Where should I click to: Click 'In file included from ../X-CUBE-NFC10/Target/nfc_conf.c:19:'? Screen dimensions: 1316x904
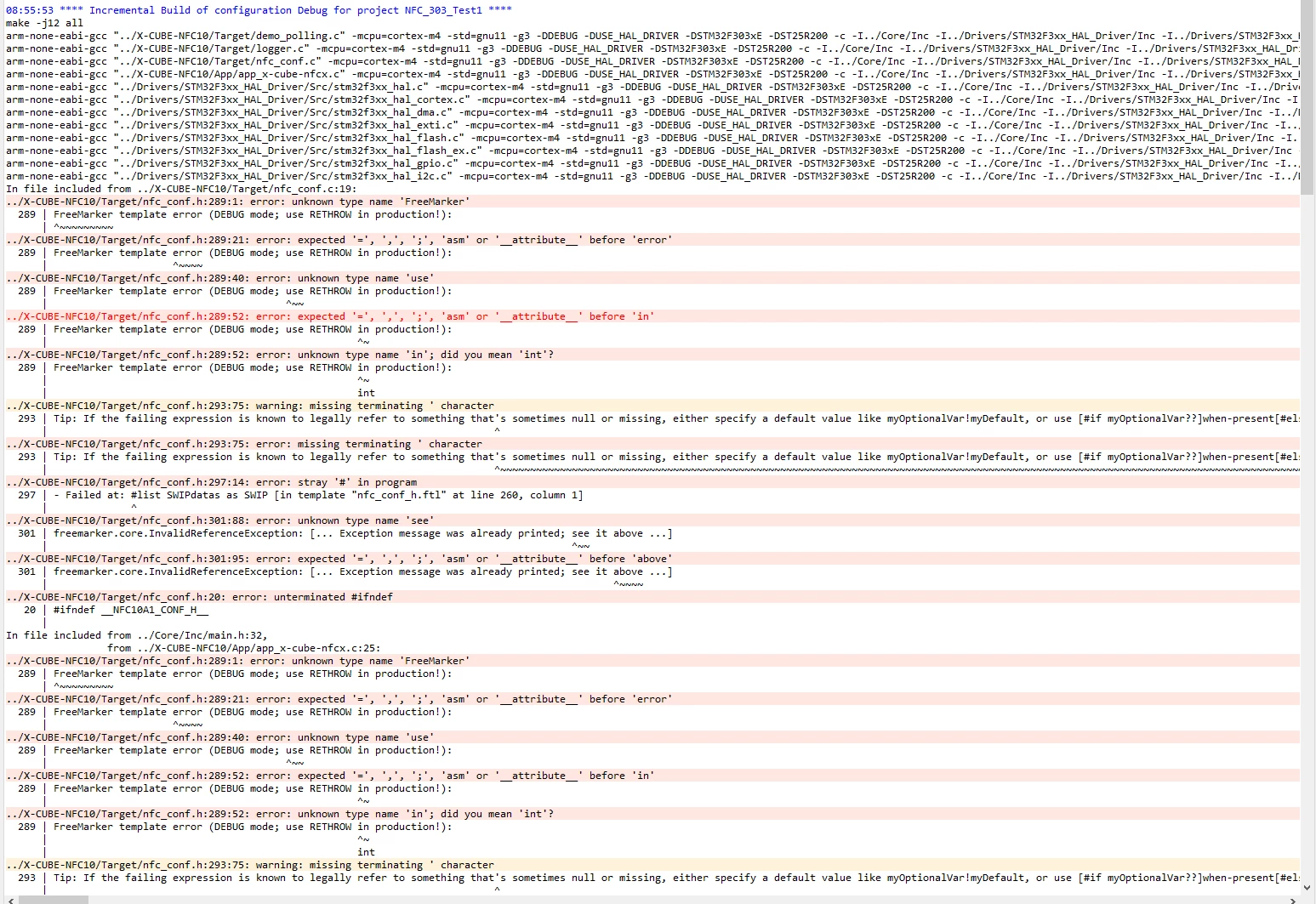click(x=181, y=189)
